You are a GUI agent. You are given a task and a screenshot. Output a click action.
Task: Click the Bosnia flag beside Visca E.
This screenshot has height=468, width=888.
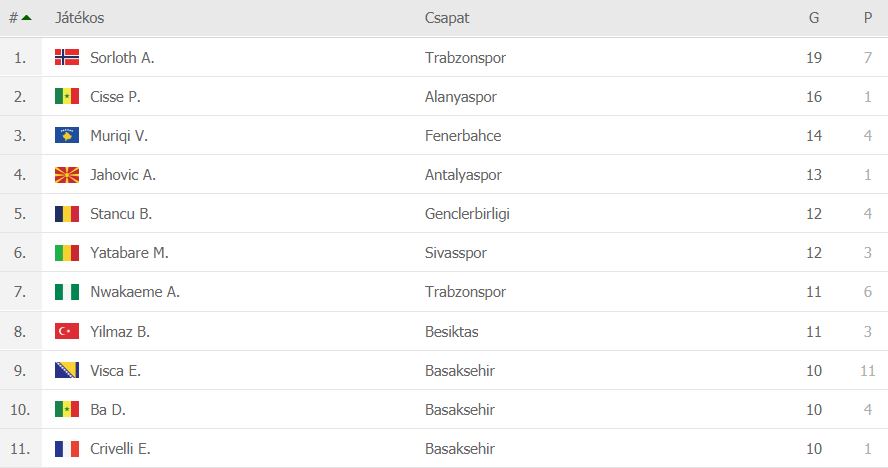(67, 371)
